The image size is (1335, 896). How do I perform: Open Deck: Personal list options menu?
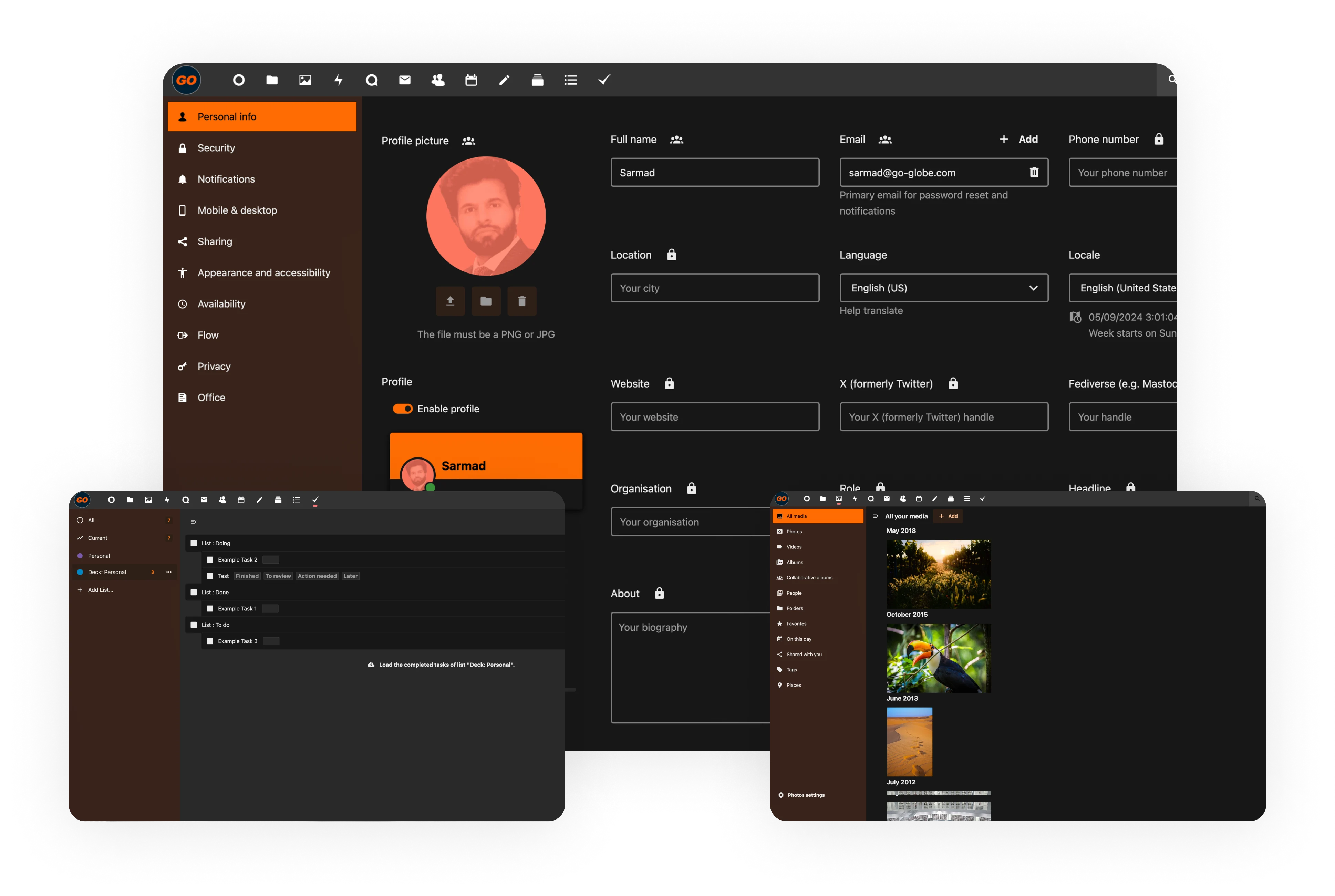click(168, 572)
